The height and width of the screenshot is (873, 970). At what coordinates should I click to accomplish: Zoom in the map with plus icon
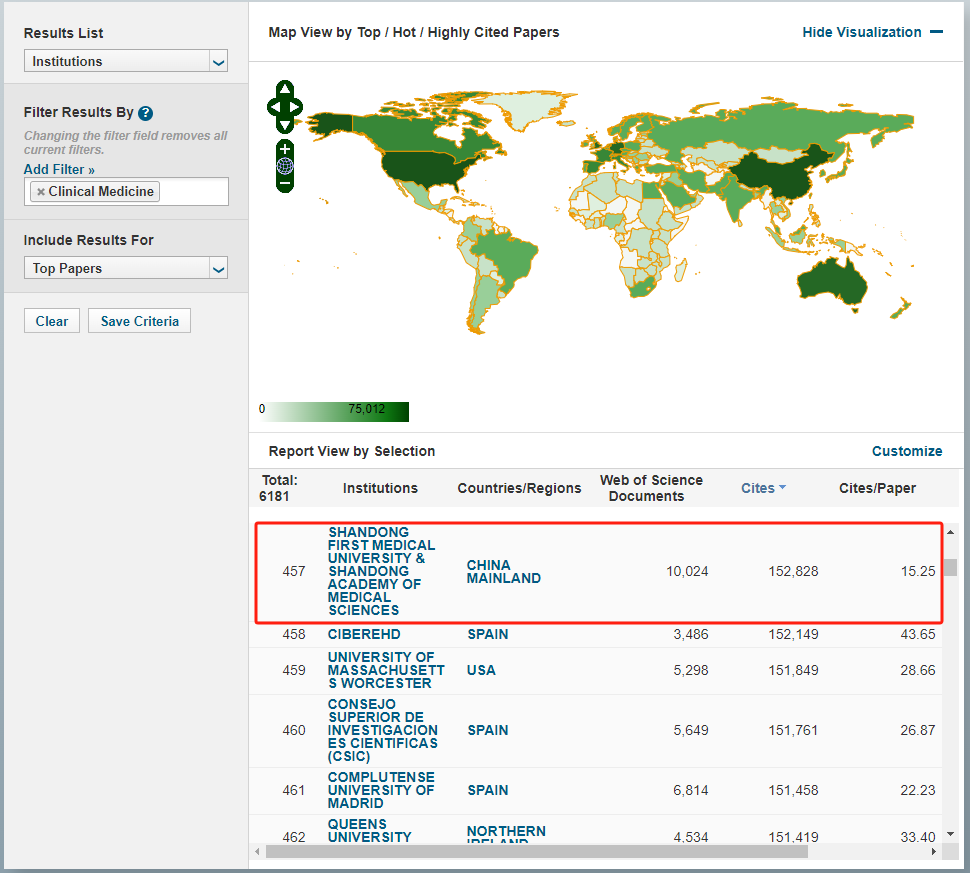click(285, 149)
